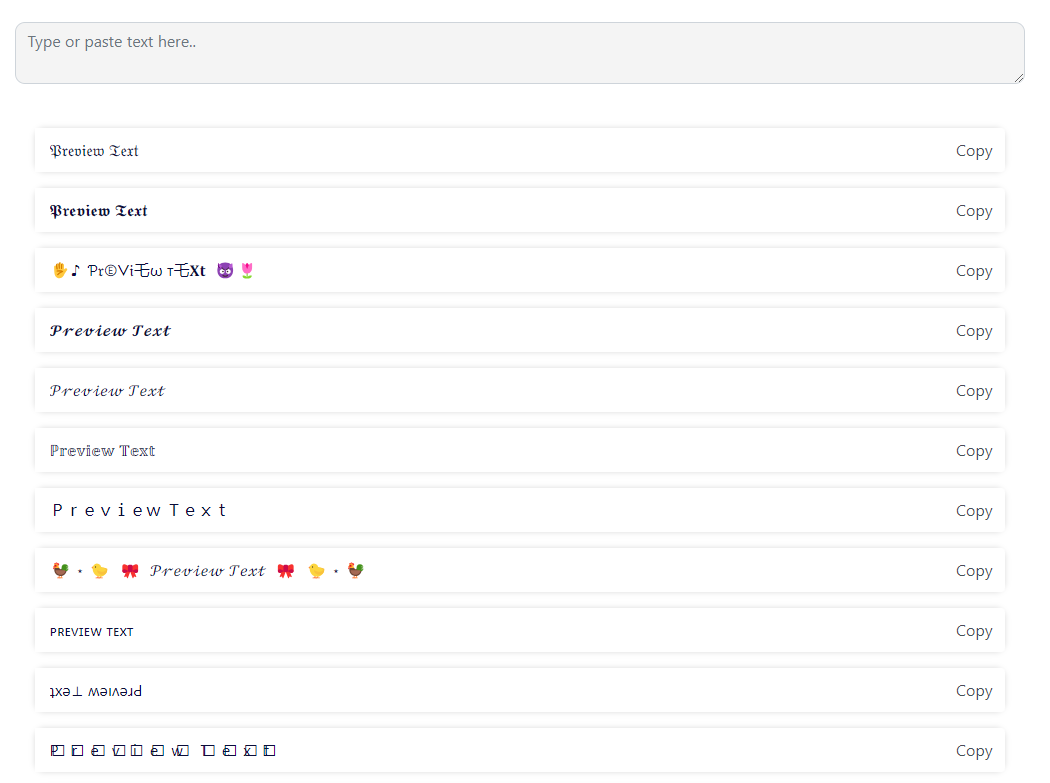Viewport: 1050px width, 783px height.
Task: Copy the gothic Fraktur styled text
Action: click(x=973, y=150)
